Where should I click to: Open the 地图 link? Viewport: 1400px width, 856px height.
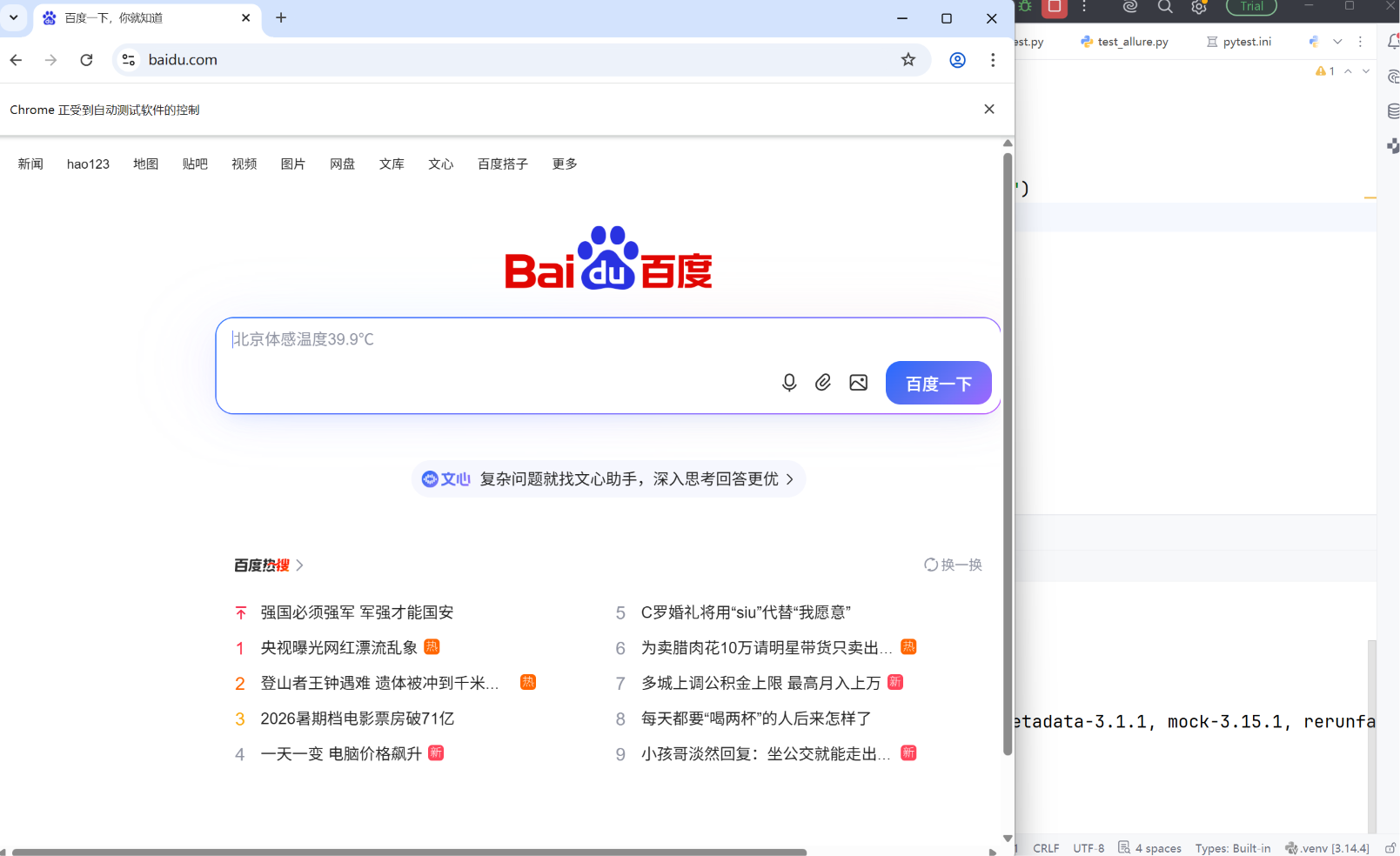(146, 164)
